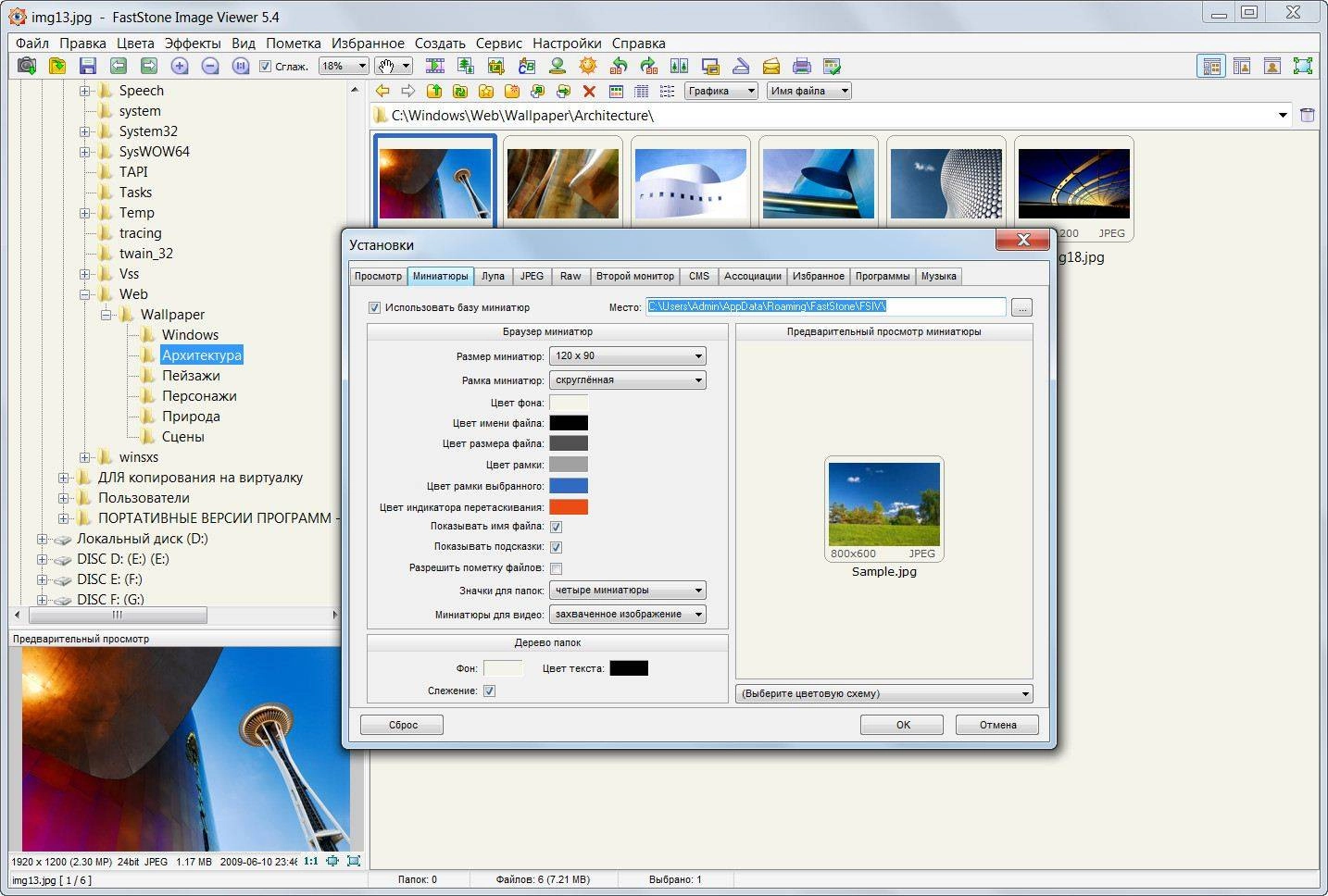Click the Цвет текста black swatch
Screen dimensions: 1328x896
tap(629, 667)
